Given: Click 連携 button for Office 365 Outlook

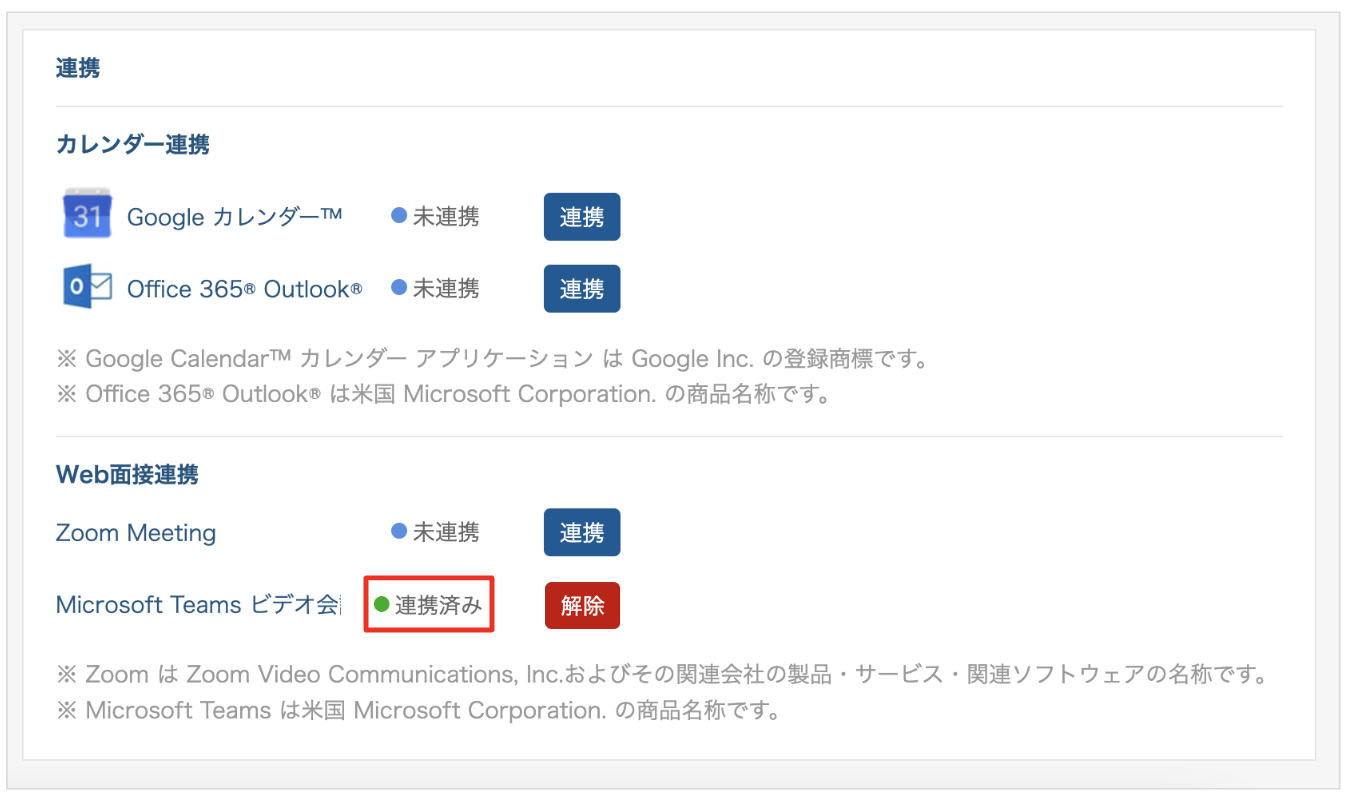Looking at the screenshot, I should click(582, 289).
